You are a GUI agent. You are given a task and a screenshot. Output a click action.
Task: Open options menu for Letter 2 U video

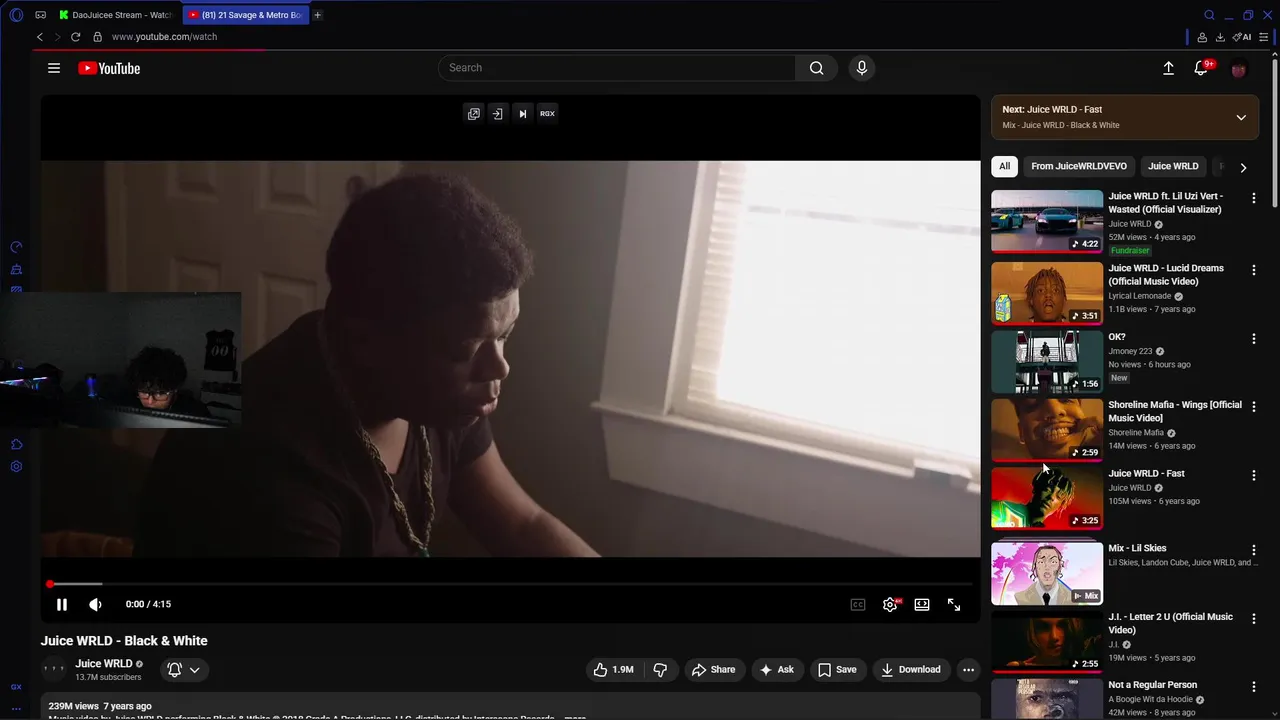[x=1254, y=619]
